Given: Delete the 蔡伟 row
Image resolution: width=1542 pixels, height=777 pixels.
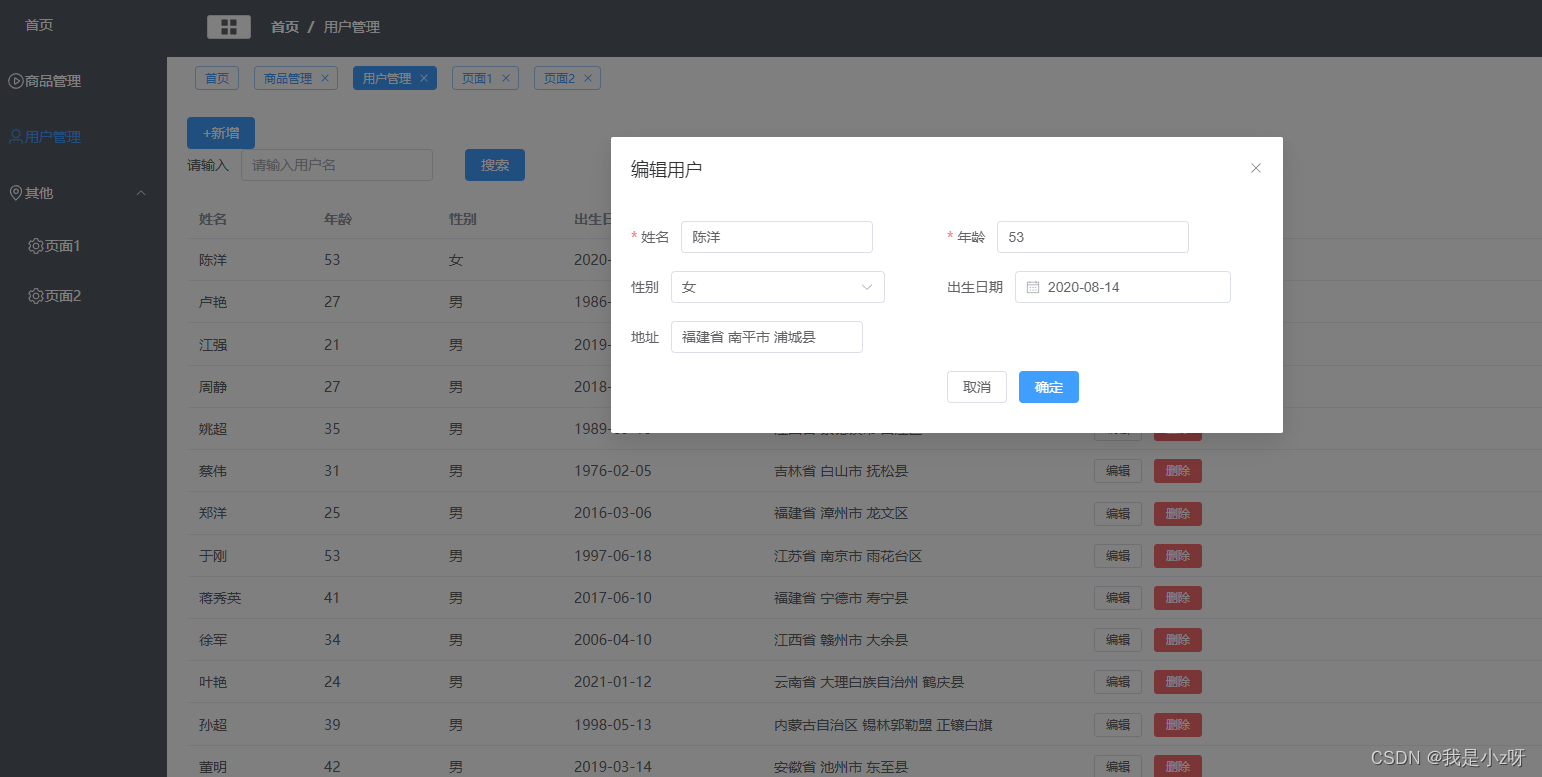Looking at the screenshot, I should pos(1178,471).
